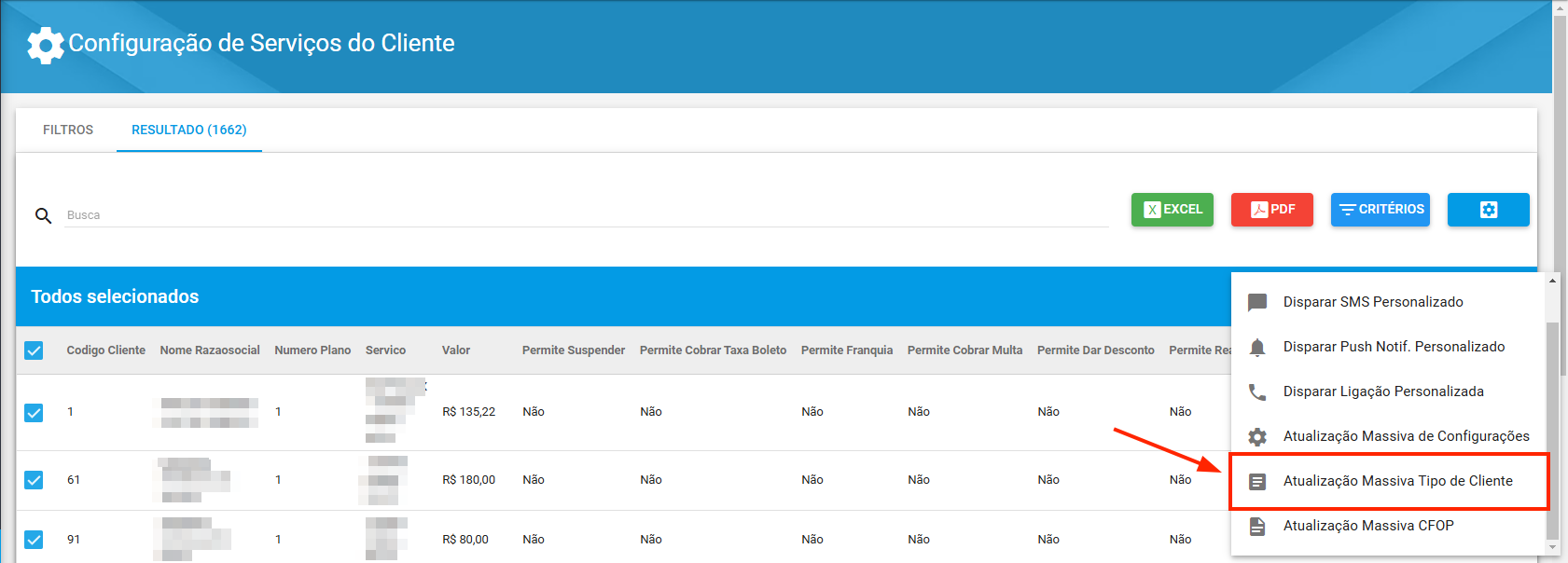Click the phone call icon

pos(1257,391)
